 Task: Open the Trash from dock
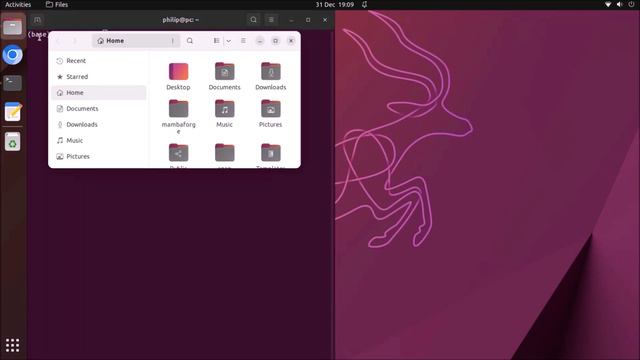click(13, 142)
